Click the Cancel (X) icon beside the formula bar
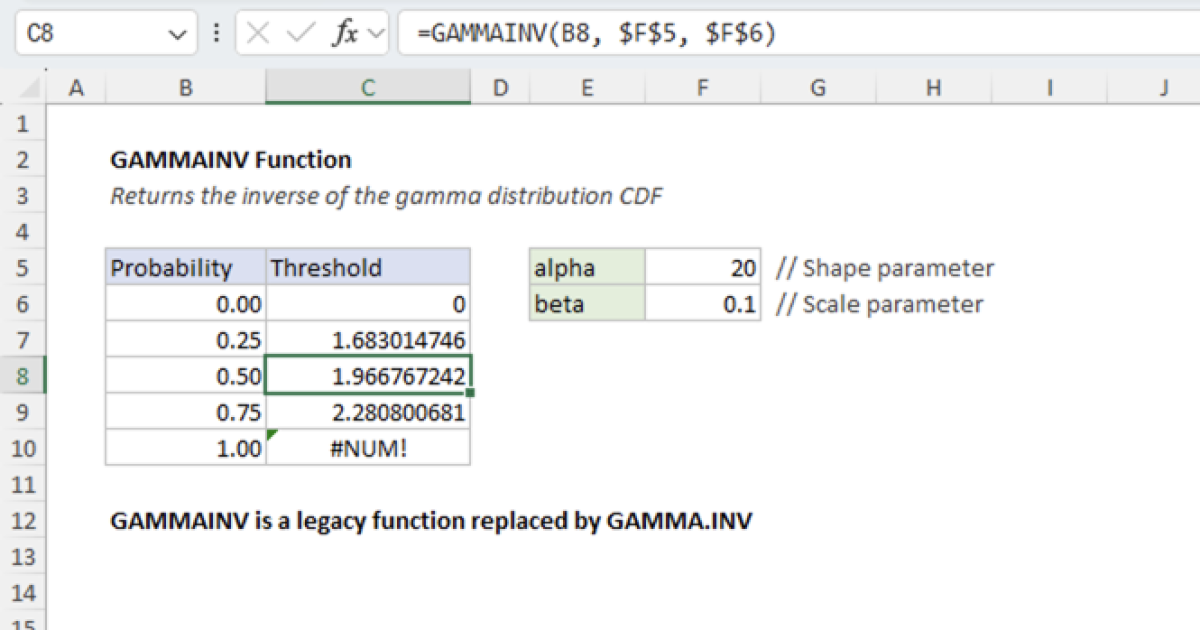This screenshot has width=1200, height=630. [257, 33]
